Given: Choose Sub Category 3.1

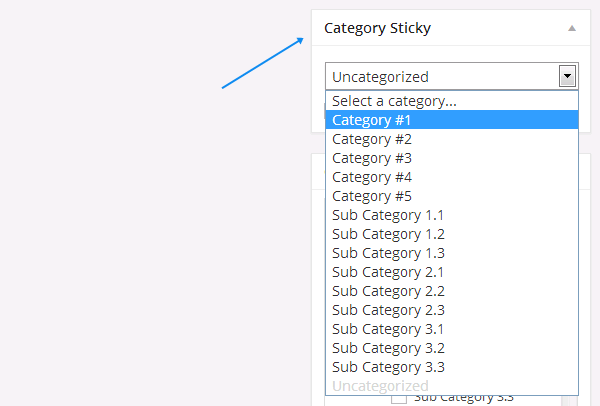Looking at the screenshot, I should click(452, 329).
